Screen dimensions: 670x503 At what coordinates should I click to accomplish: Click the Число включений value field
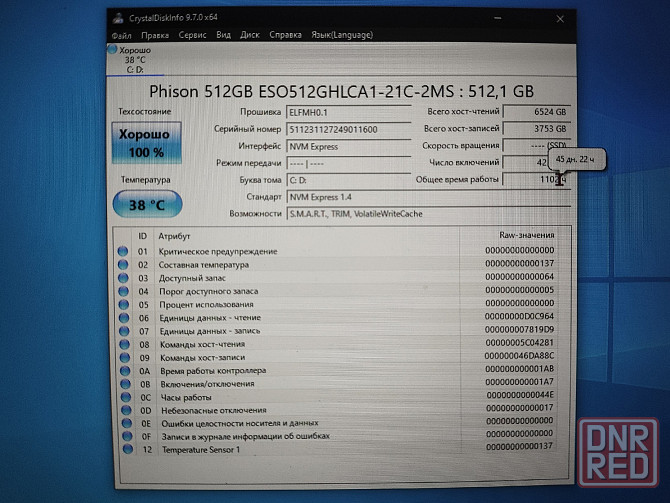526,162
